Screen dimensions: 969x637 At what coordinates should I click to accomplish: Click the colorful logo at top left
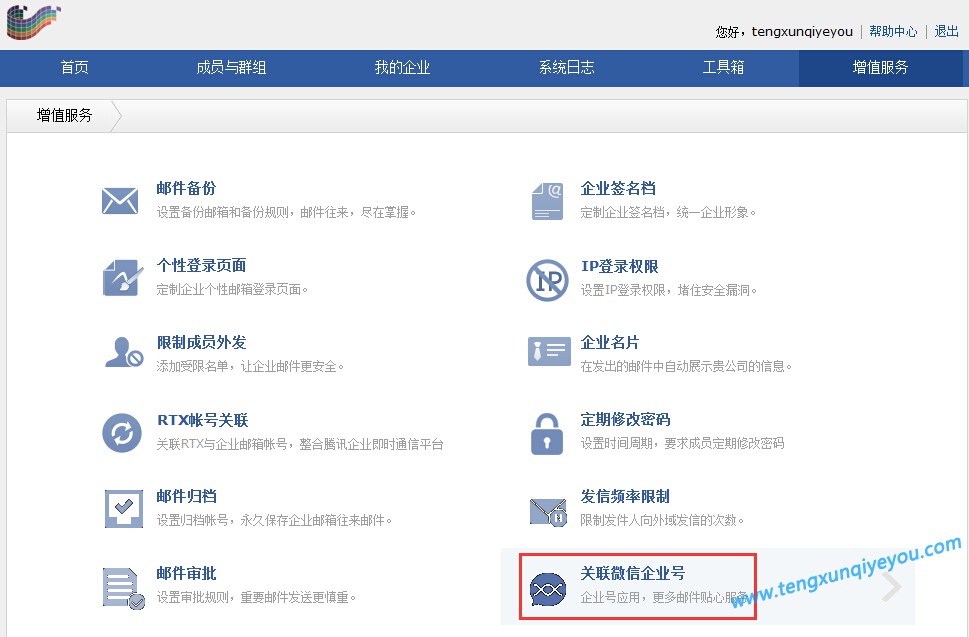[33, 22]
